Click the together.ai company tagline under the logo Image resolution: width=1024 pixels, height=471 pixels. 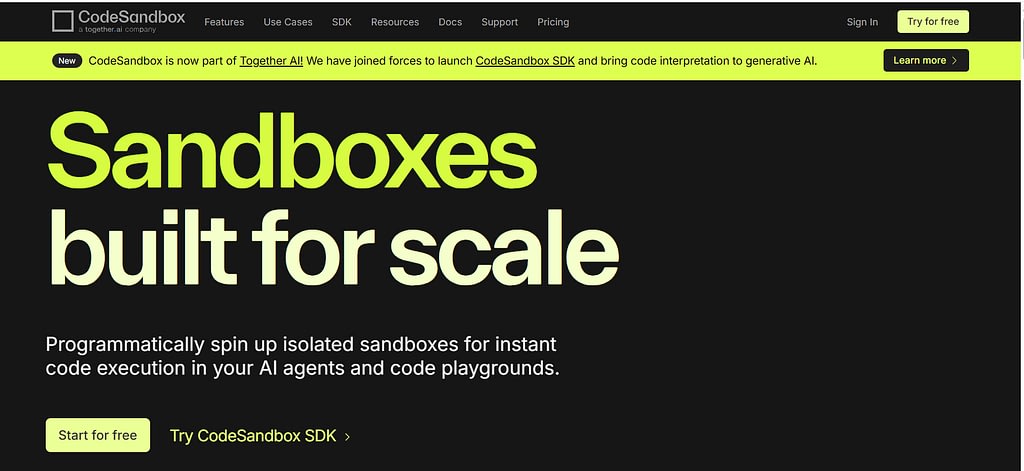click(116, 31)
